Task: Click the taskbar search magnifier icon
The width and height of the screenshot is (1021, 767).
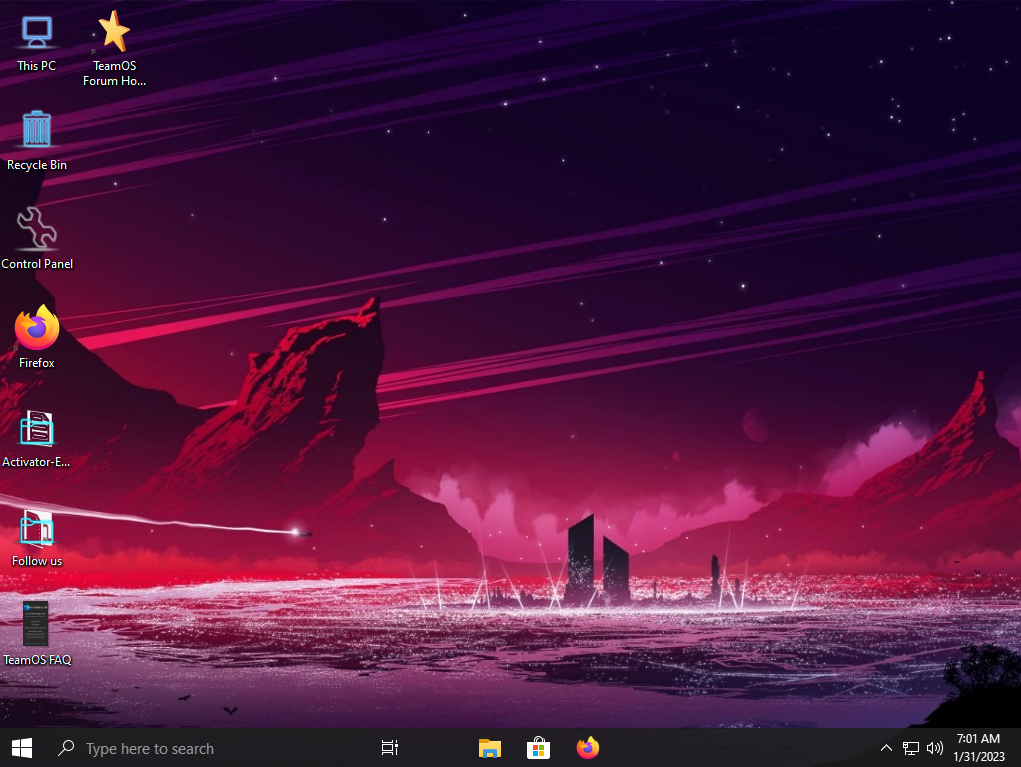Action: [66, 748]
